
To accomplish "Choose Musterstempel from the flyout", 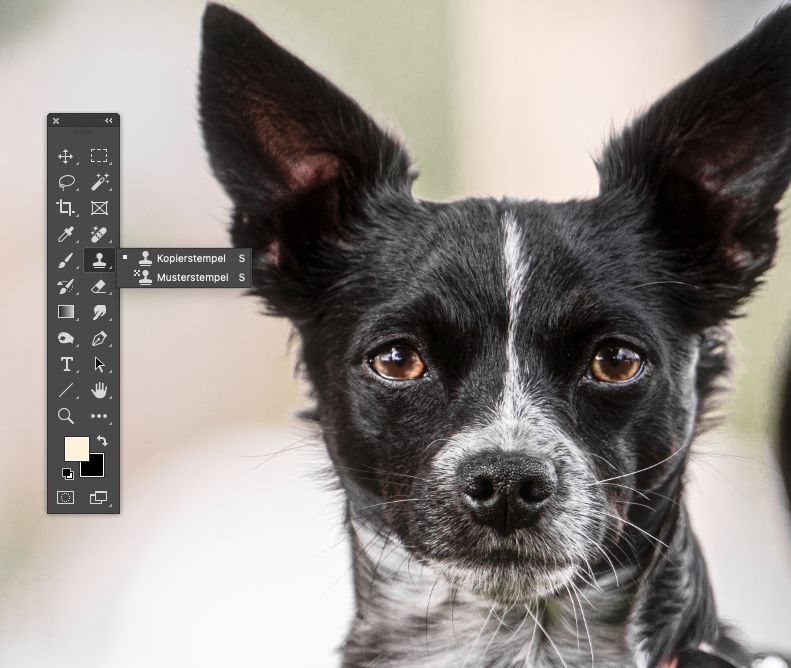I will coord(190,277).
